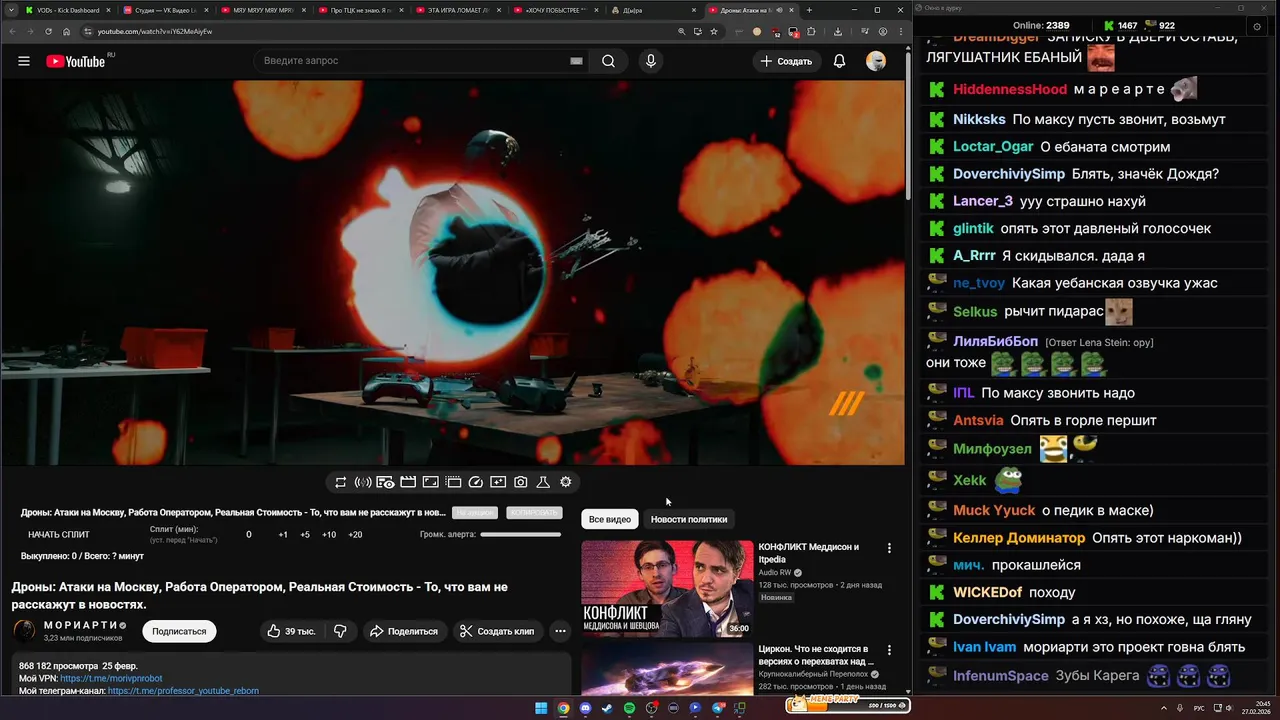Viewport: 1280px width, 720px height.
Task: Open the МОРИАРТИ channel avatar
Action: (24, 631)
